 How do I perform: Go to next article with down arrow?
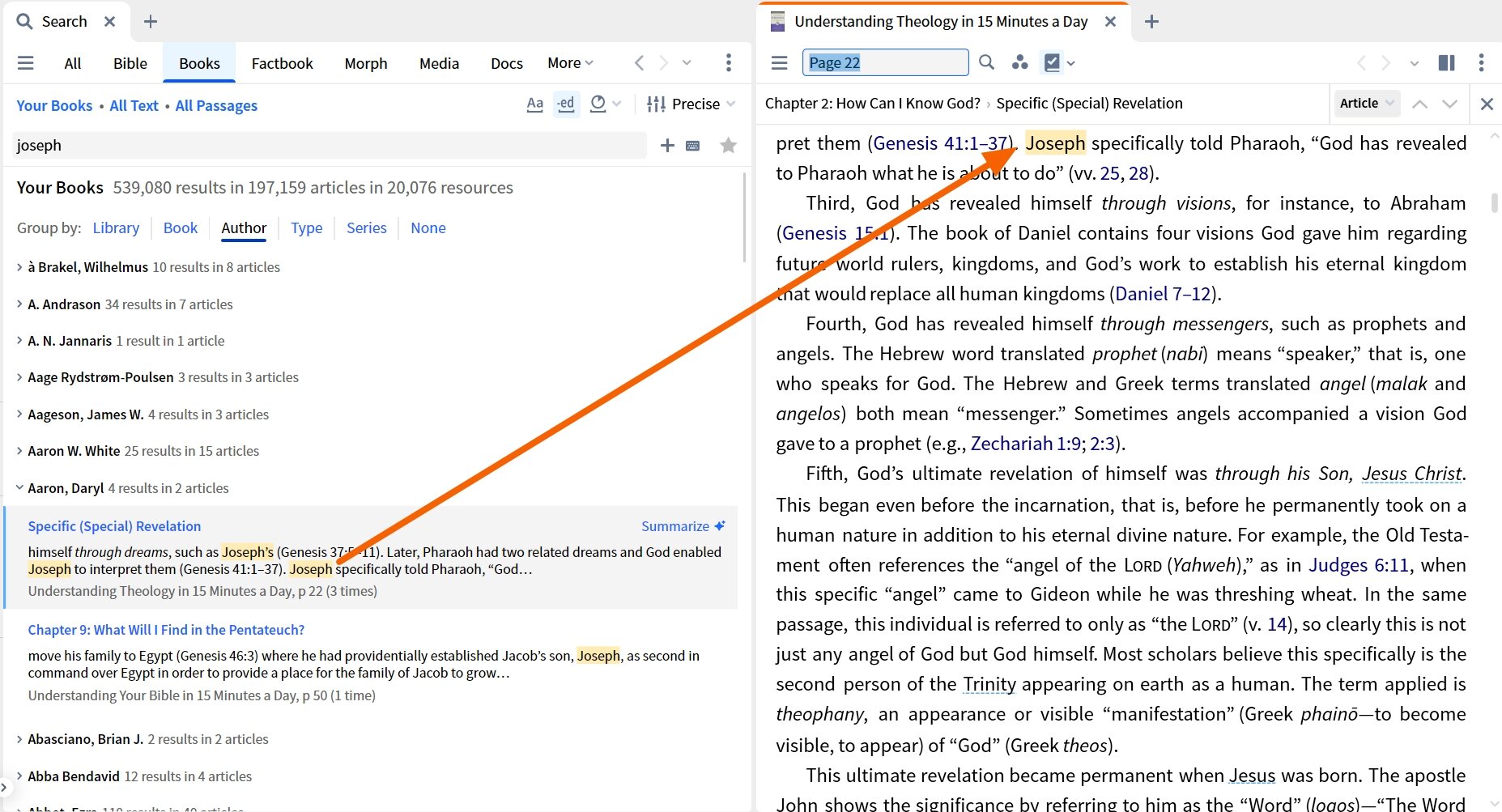[1450, 104]
